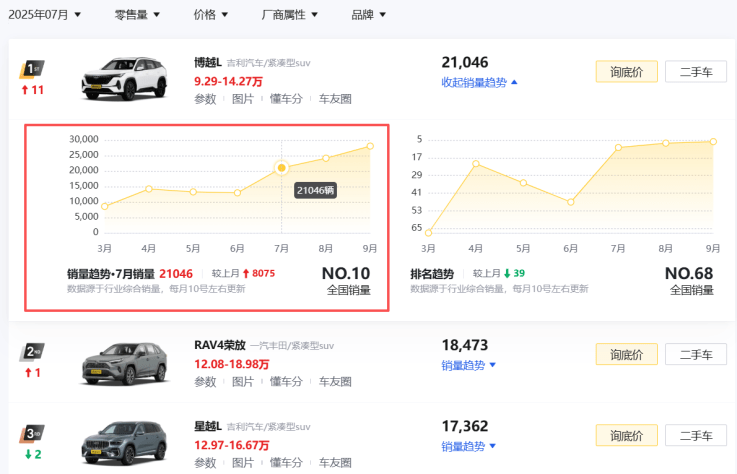Click the 21046辆 chart tooltip
The width and height of the screenshot is (737, 474).
coord(315,190)
